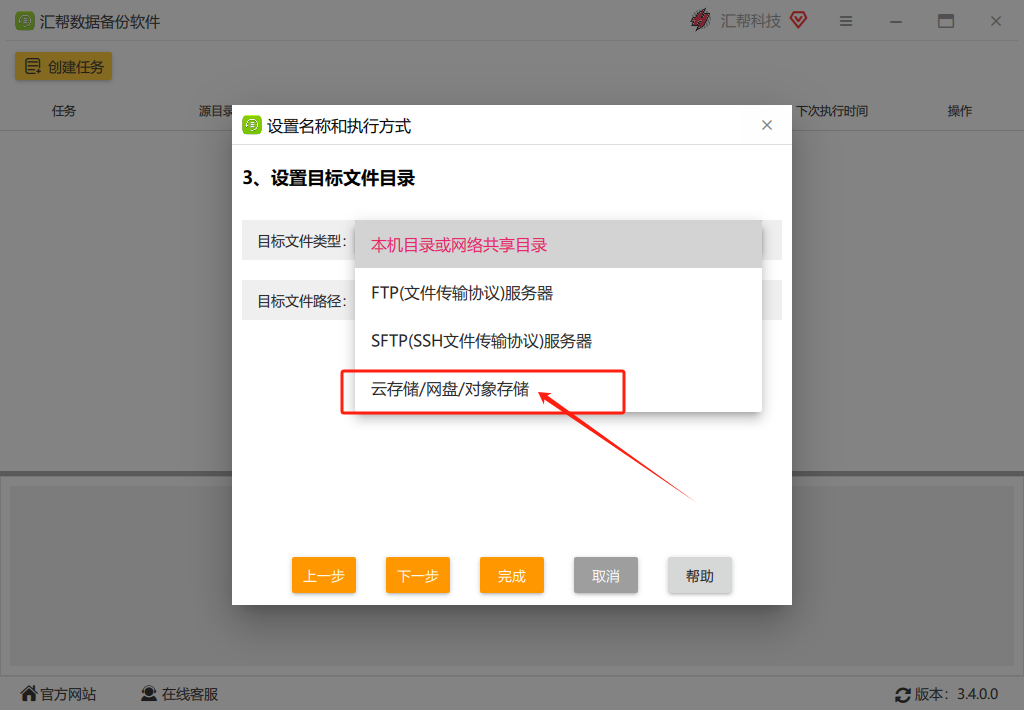Image resolution: width=1024 pixels, height=710 pixels.
Task: Click the 上一步 button
Action: pos(323,575)
